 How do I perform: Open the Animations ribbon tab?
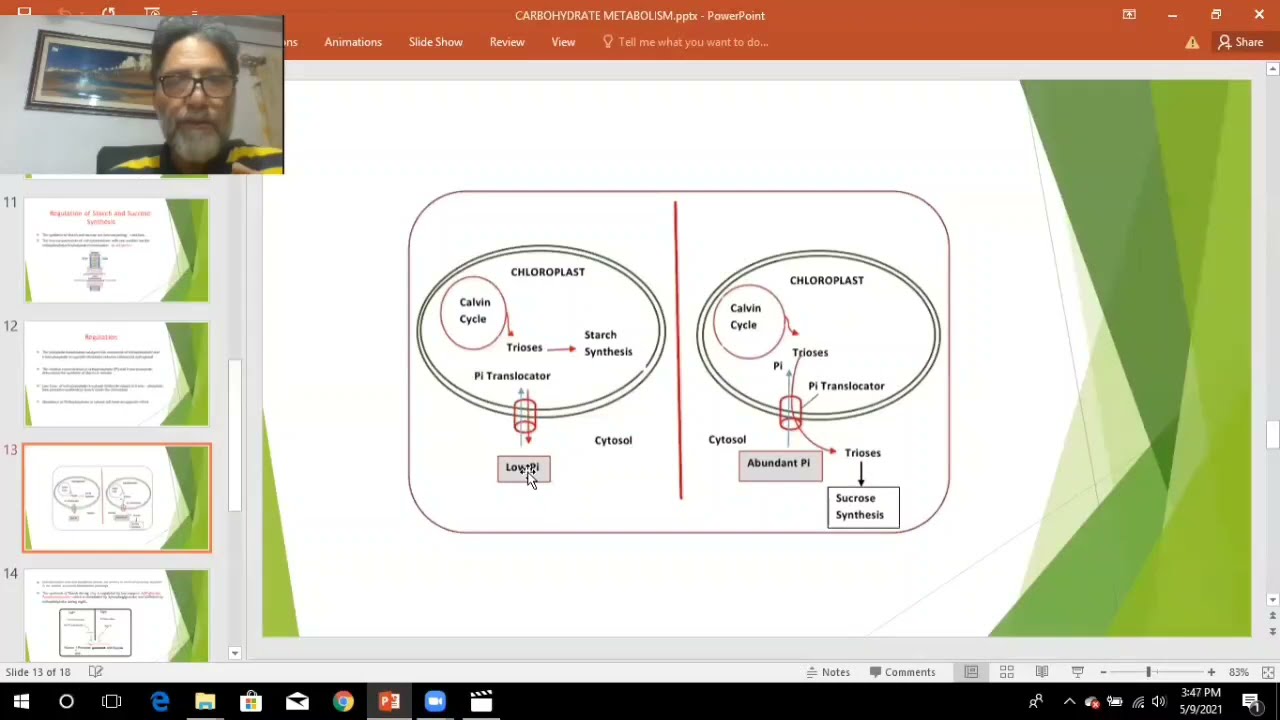[x=353, y=42]
